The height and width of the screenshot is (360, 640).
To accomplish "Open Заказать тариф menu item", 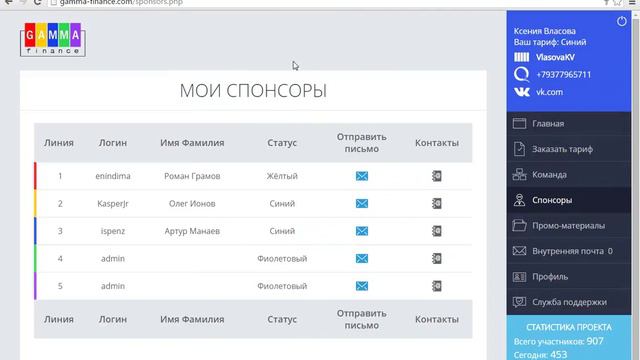I will (x=569, y=149).
